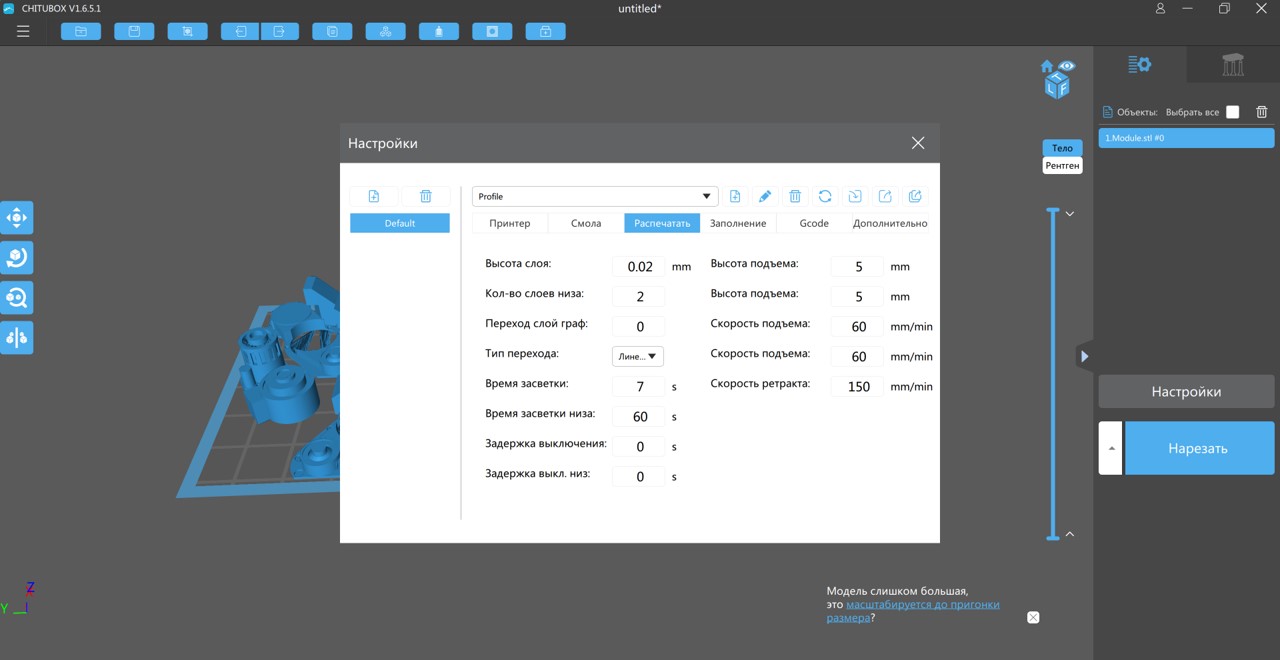1280x660 pixels.
Task: Open the Gcode tab
Action: click(x=814, y=223)
